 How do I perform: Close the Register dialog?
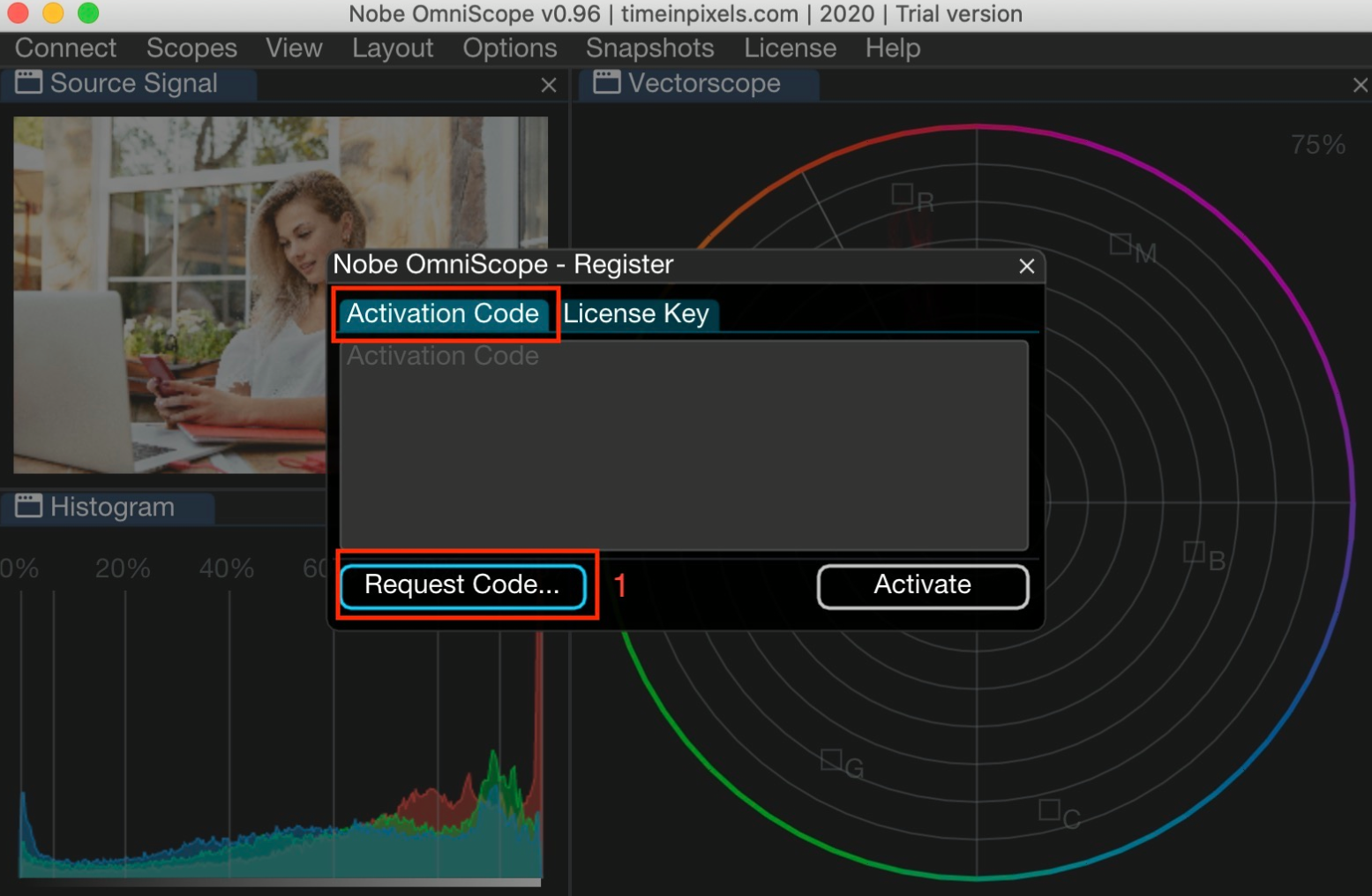pyautogui.click(x=1026, y=266)
